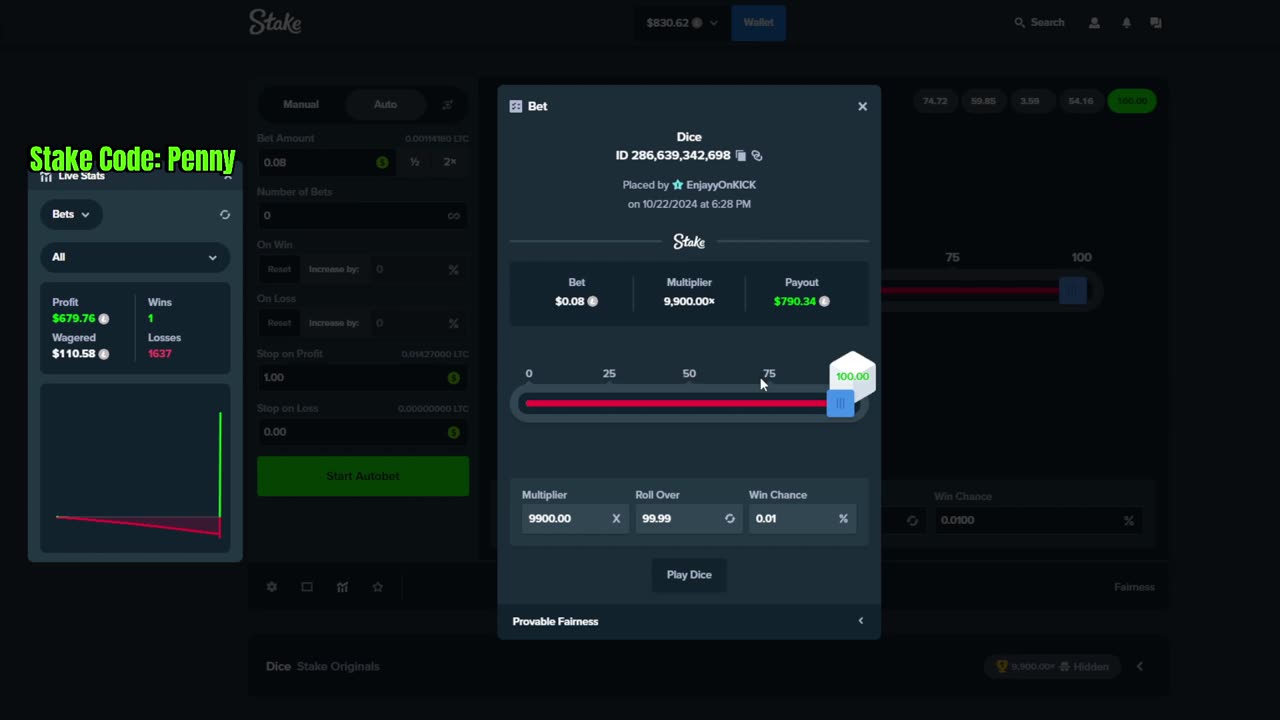Screen dimensions: 1280x720
Task: Copy the bet ID with clipboard icon
Action: point(741,155)
